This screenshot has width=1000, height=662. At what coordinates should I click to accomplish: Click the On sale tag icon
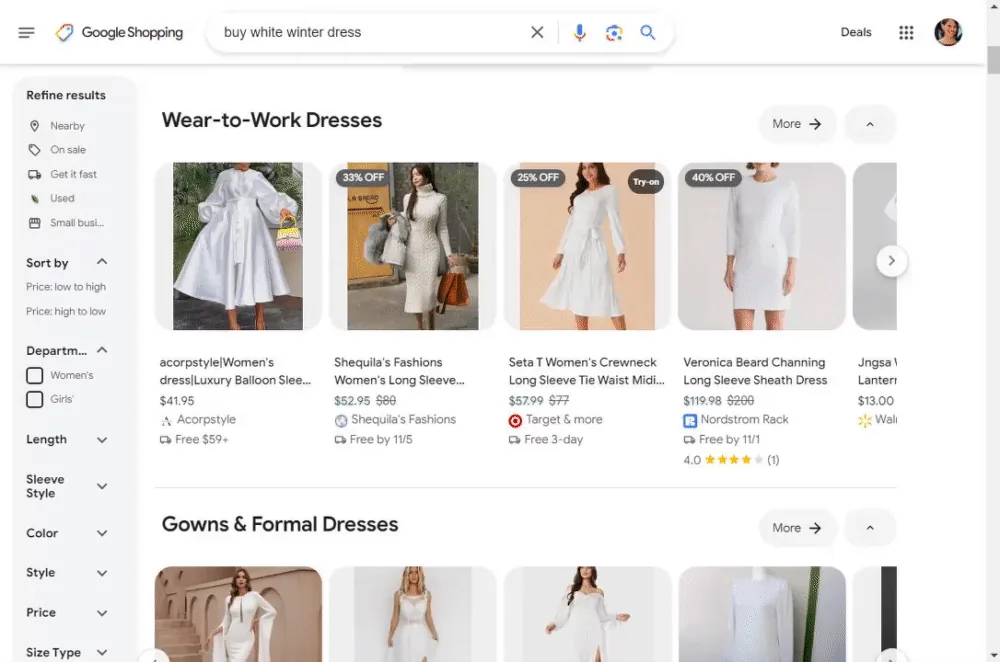[34, 150]
